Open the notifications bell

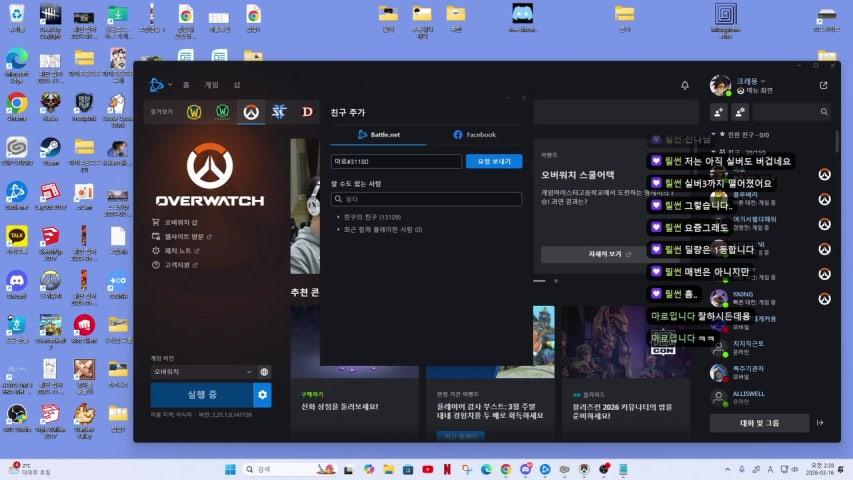tap(685, 85)
